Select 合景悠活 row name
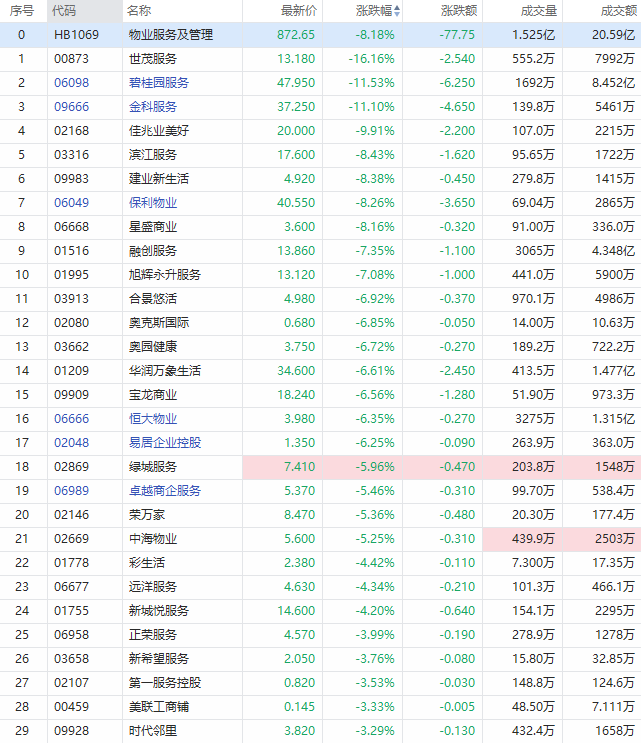 click(x=153, y=299)
